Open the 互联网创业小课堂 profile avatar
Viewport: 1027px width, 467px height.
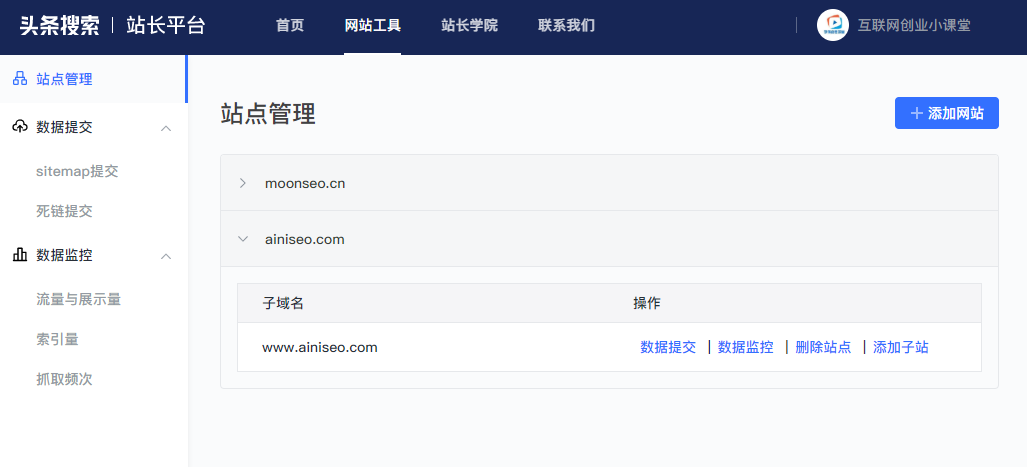point(832,26)
